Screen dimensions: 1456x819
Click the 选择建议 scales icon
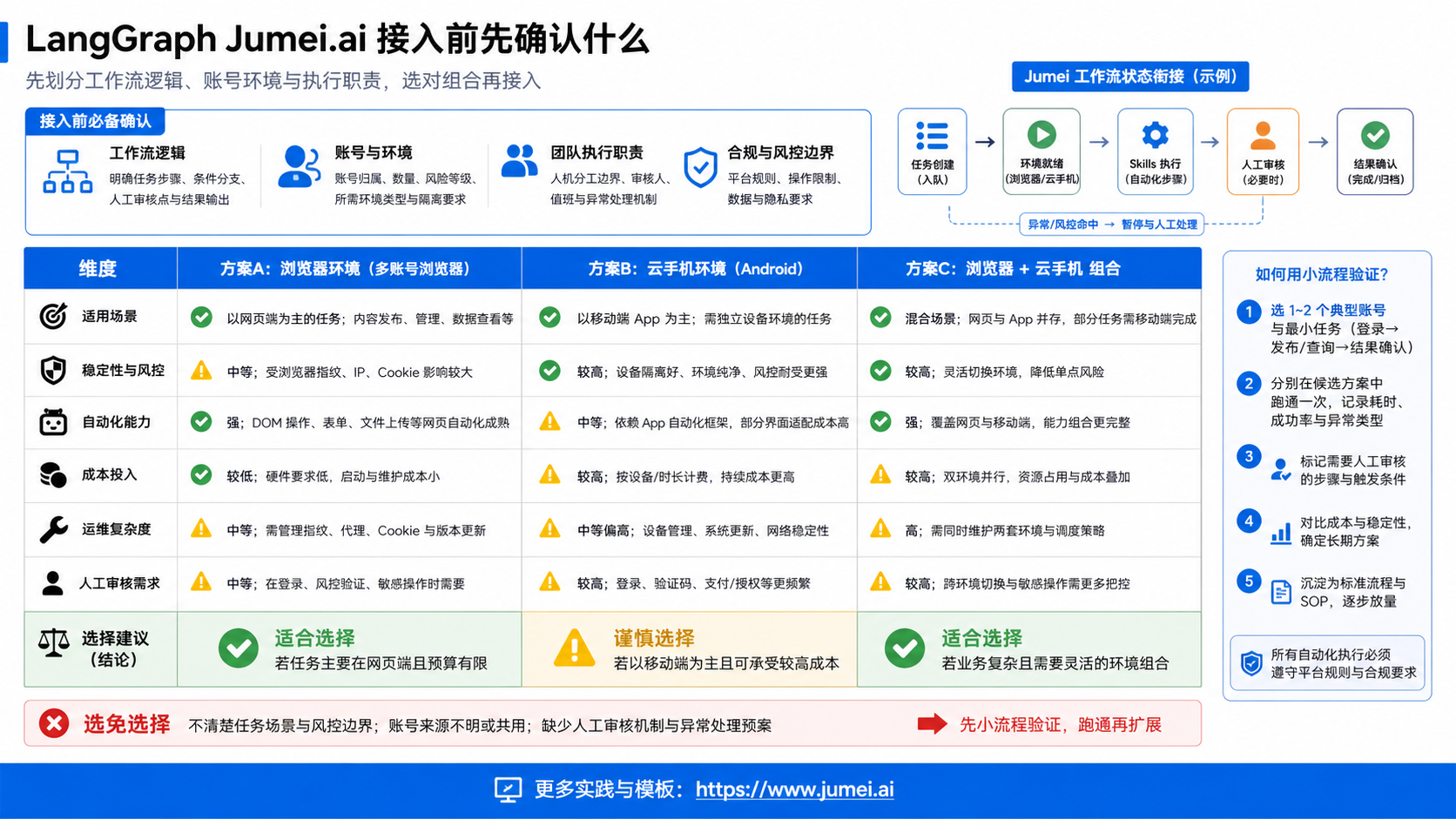point(53,642)
